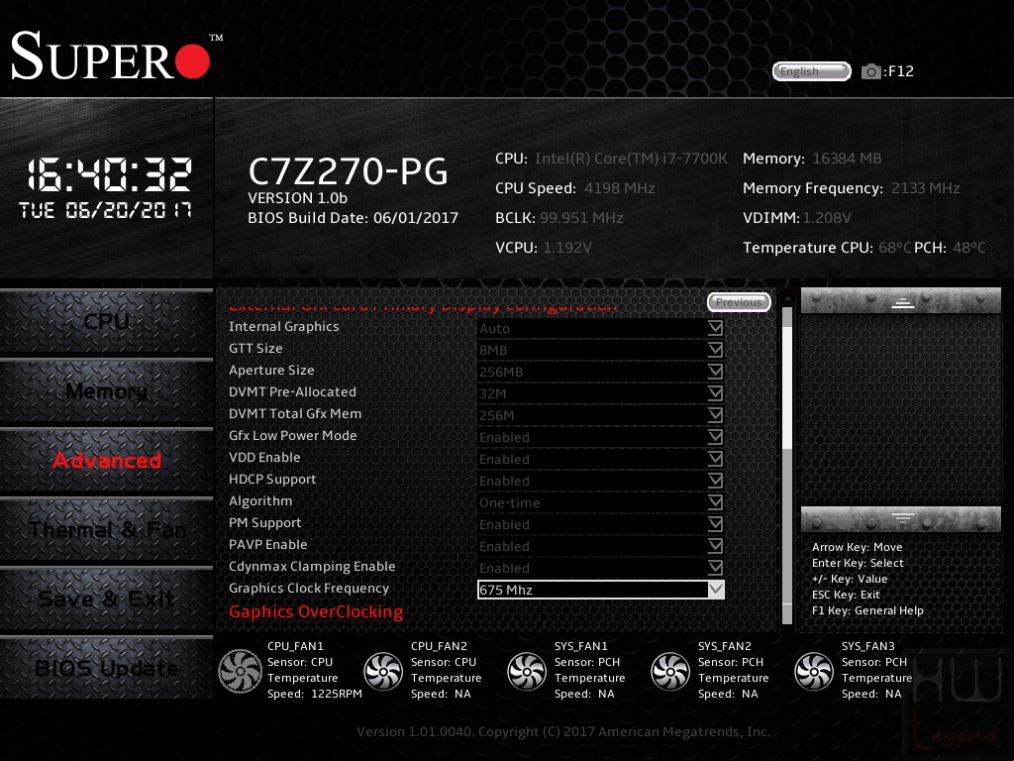Click the CPU Speed 4198 MHz value

(x=619, y=188)
